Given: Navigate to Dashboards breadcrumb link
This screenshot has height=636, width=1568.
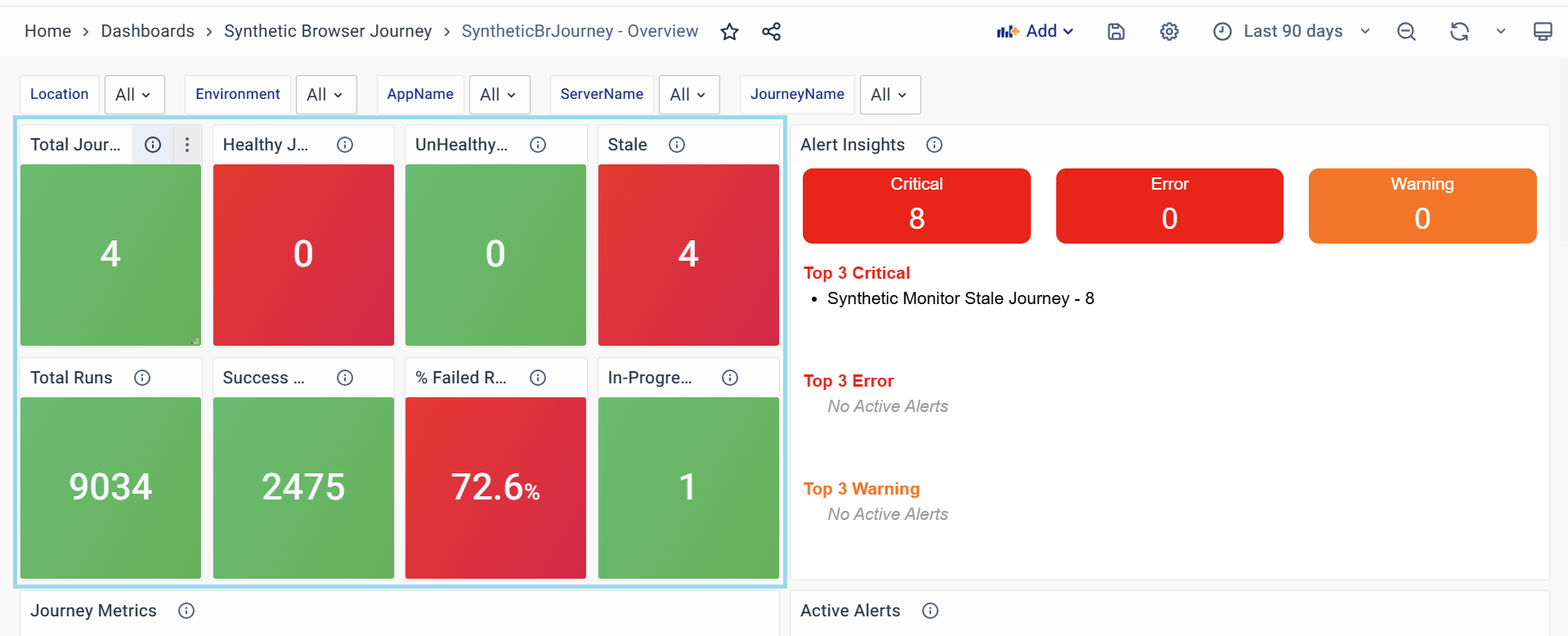Looking at the screenshot, I should coord(147,32).
